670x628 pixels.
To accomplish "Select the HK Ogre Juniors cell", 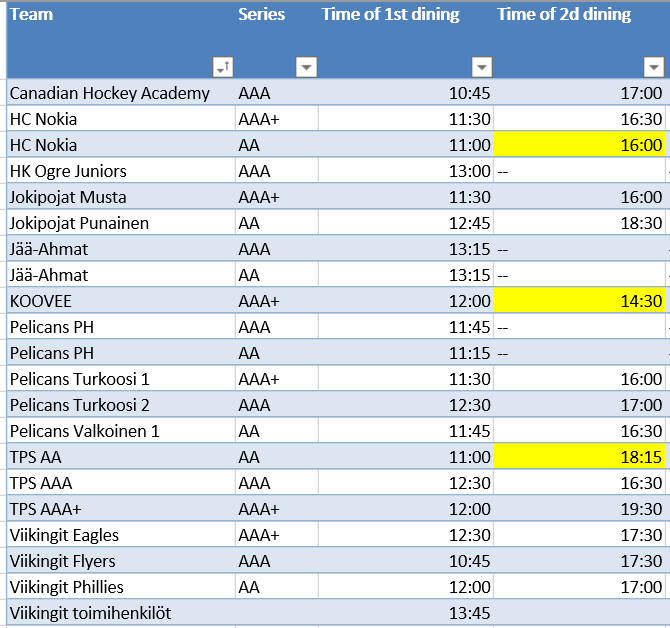I will 120,171.
